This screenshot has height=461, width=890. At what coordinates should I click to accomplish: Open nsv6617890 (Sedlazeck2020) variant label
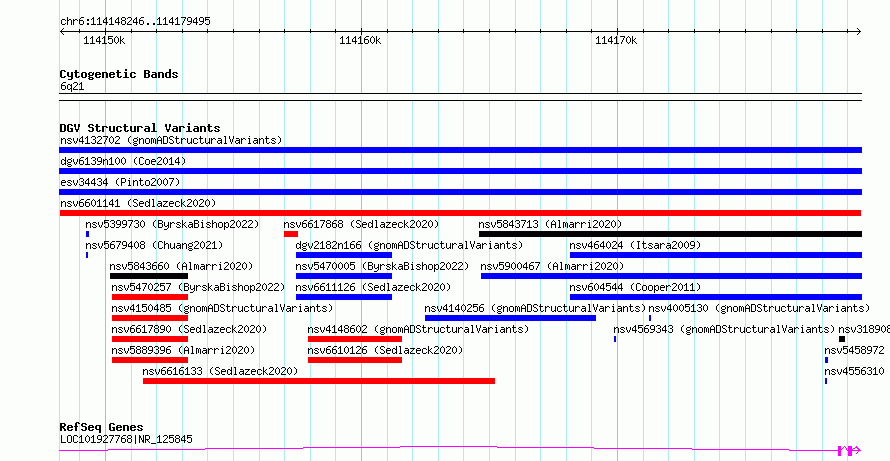(x=189, y=329)
